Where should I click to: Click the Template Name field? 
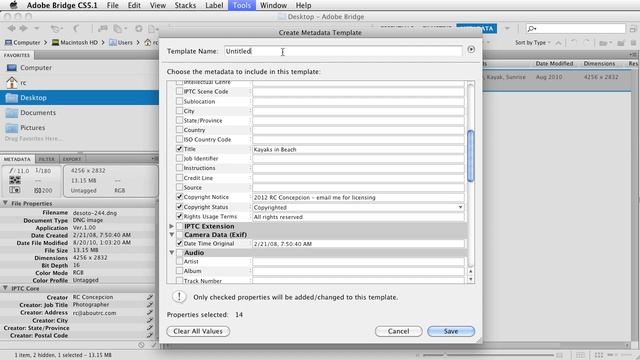343,51
